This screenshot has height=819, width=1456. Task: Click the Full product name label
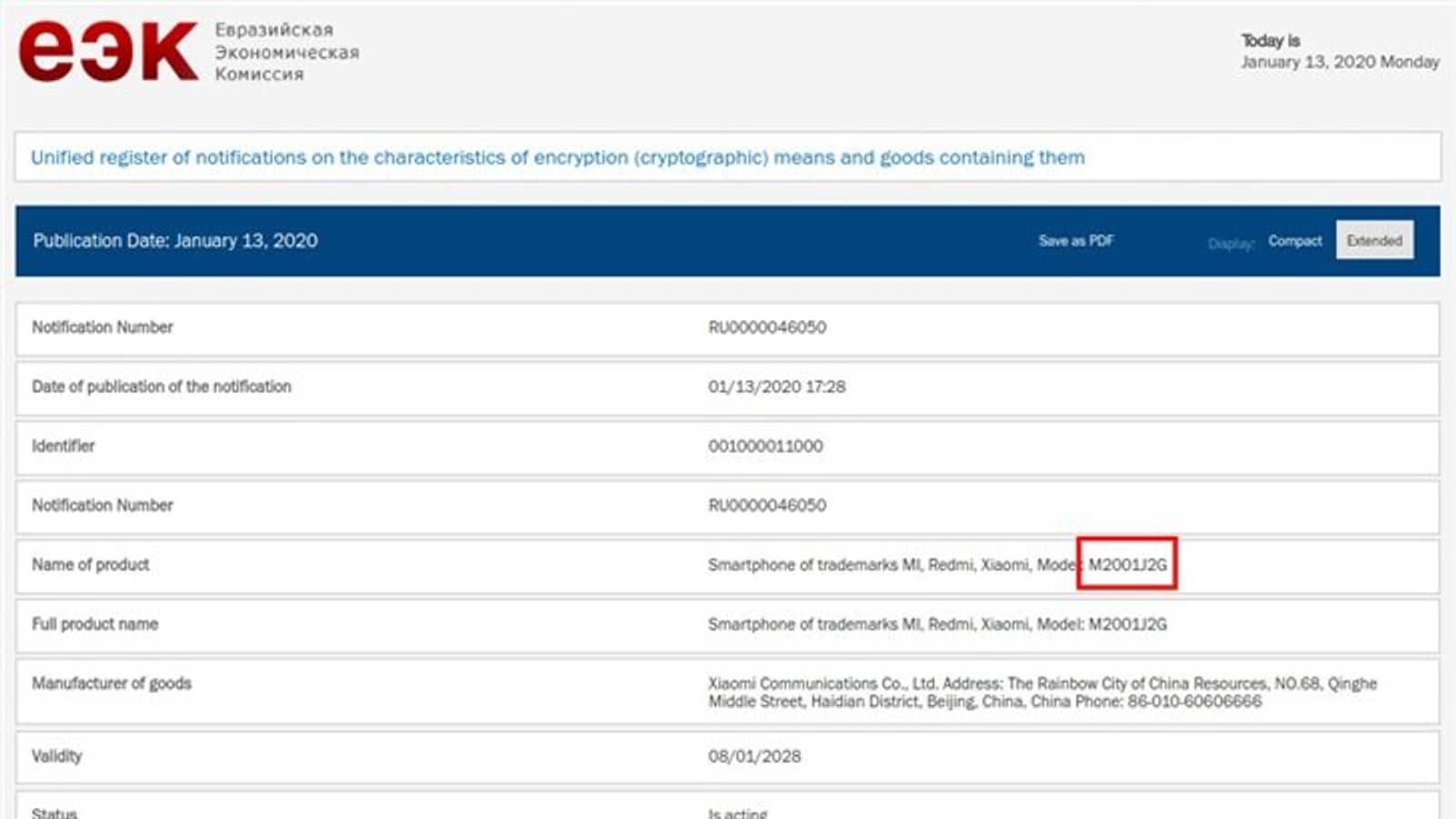point(95,624)
